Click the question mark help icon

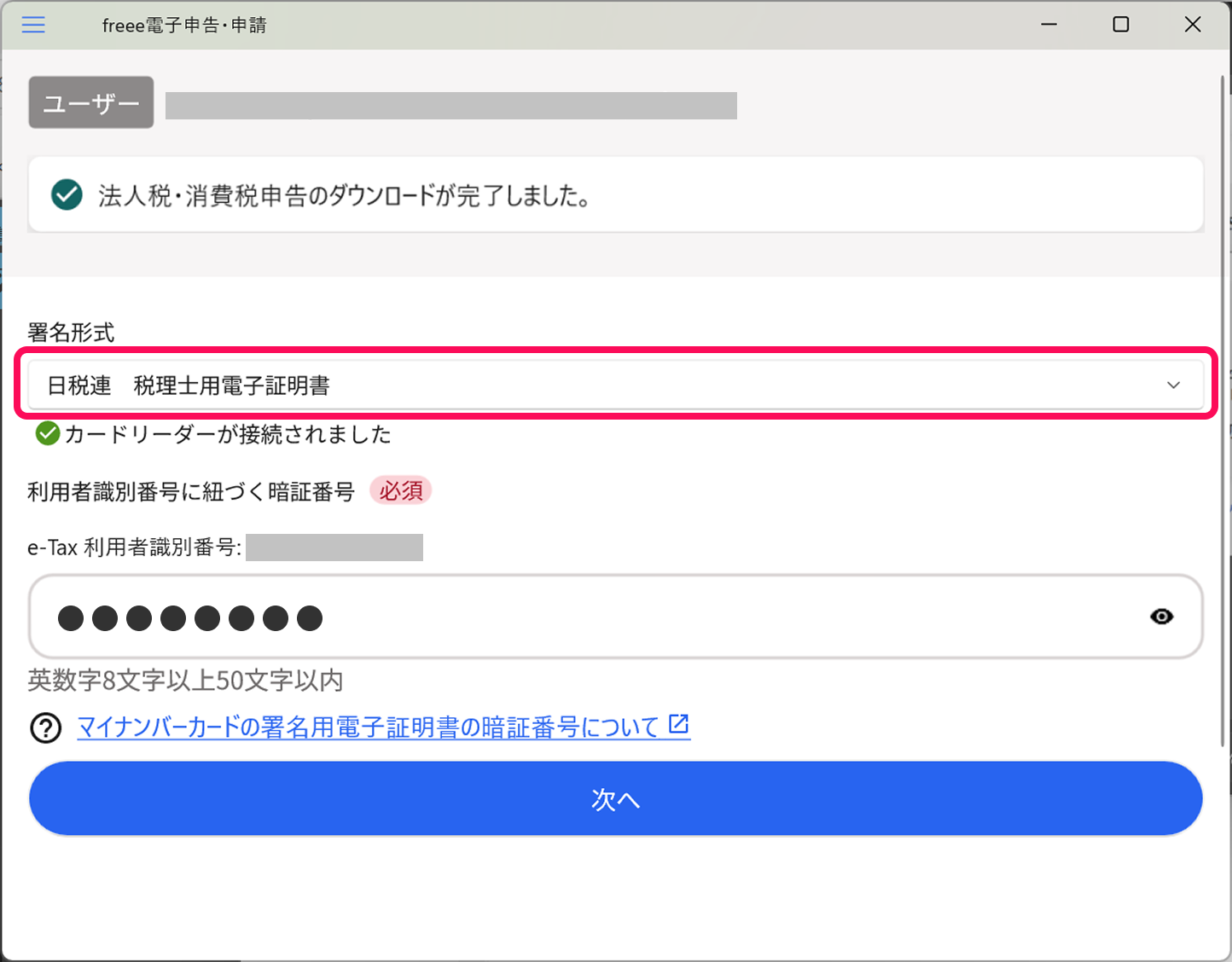pyautogui.click(x=46, y=728)
